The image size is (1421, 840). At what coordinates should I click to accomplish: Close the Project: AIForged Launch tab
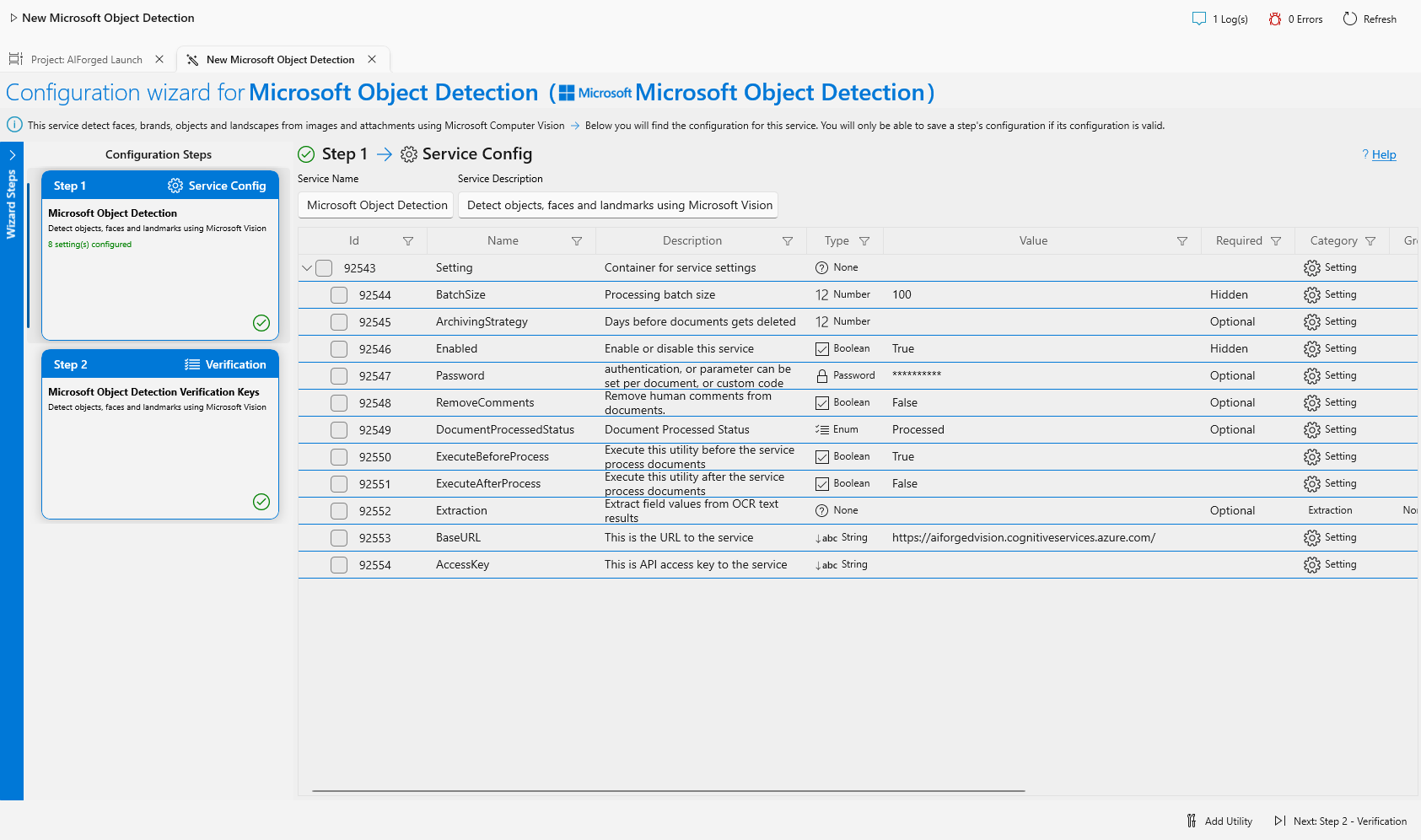tap(159, 59)
